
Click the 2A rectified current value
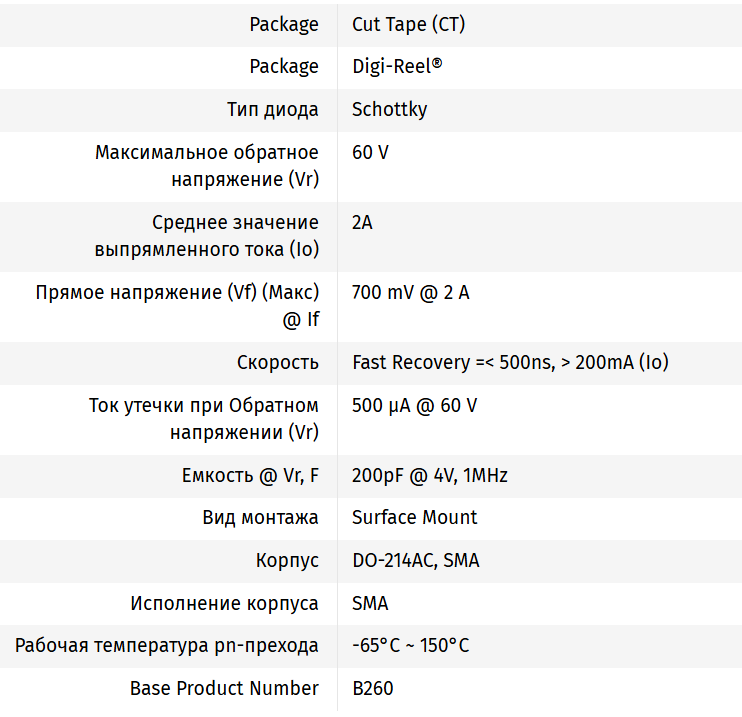(x=362, y=222)
